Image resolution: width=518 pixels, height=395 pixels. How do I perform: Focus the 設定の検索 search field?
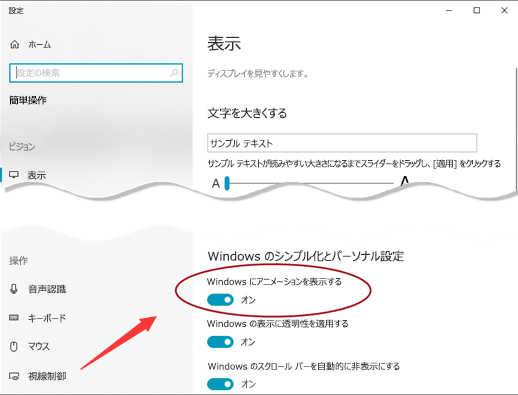[x=96, y=73]
